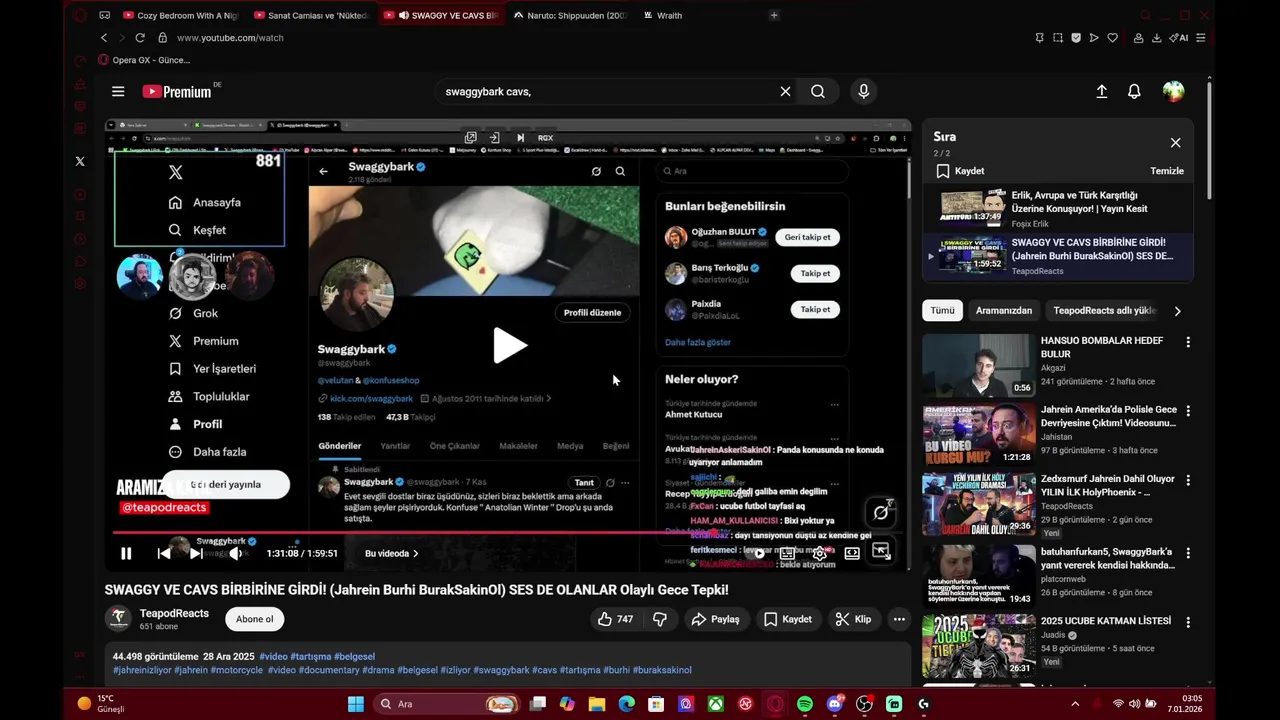Open Spotify from the taskbar

click(x=805, y=704)
